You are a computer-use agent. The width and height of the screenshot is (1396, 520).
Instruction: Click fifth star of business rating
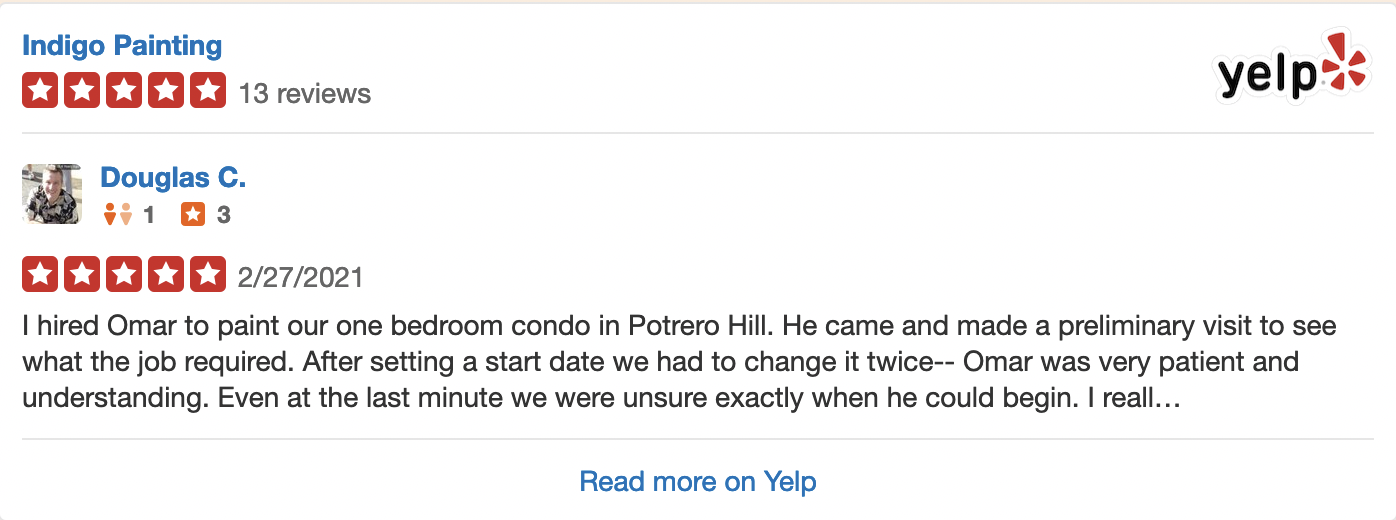point(208,91)
